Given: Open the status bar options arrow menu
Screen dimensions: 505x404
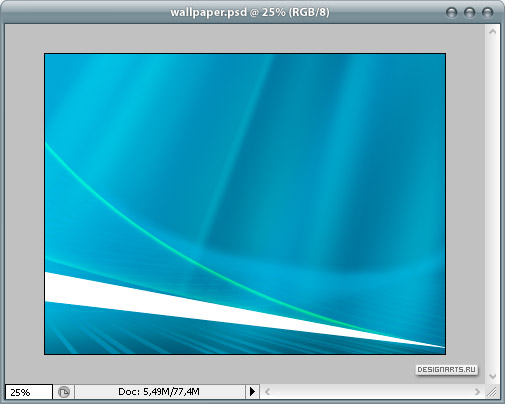Looking at the screenshot, I should pos(252,392).
